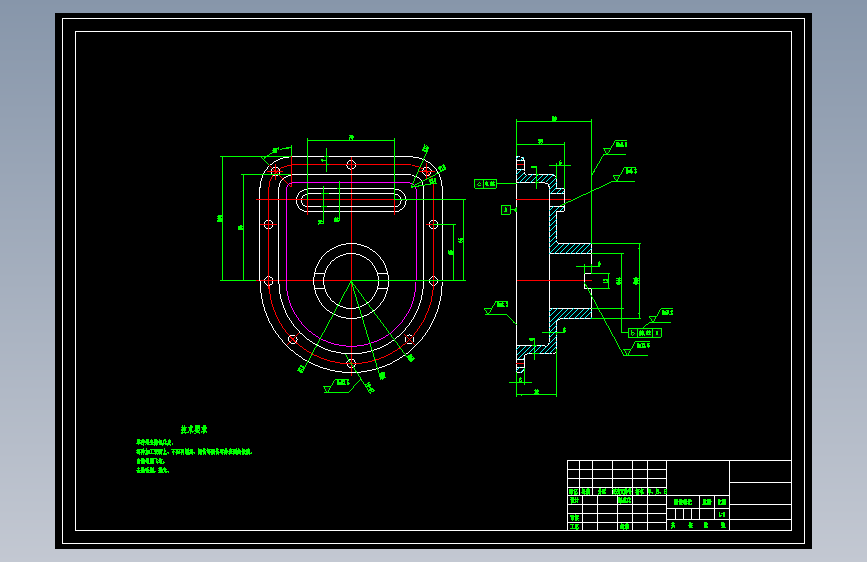Viewport: 867px width, 562px height.
Task: Click the first line of technical requirement notes
Action: pyautogui.click(x=155, y=443)
